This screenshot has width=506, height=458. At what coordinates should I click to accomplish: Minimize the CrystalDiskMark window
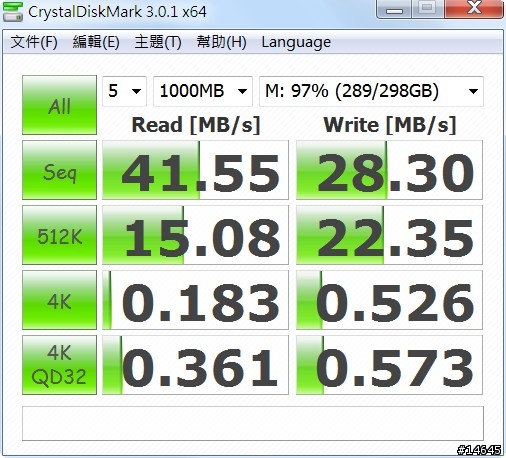(394, 9)
